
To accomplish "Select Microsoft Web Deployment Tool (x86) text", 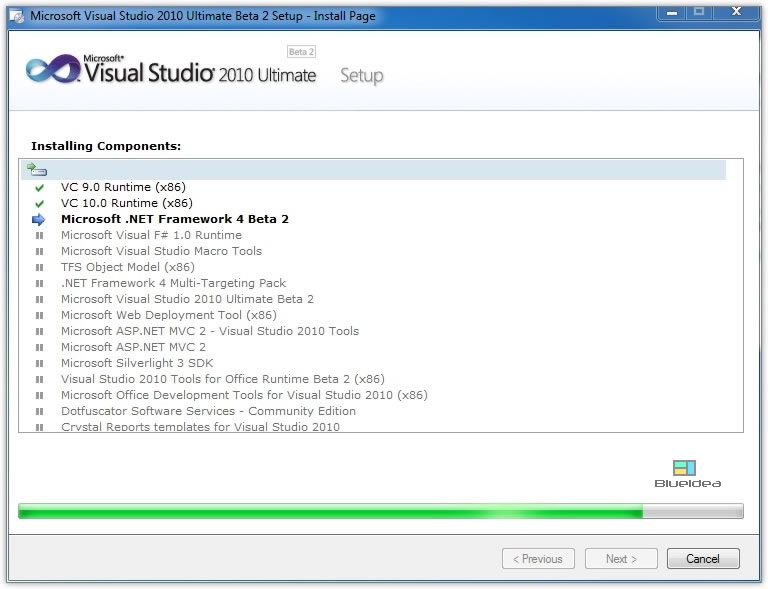I will click(x=169, y=315).
